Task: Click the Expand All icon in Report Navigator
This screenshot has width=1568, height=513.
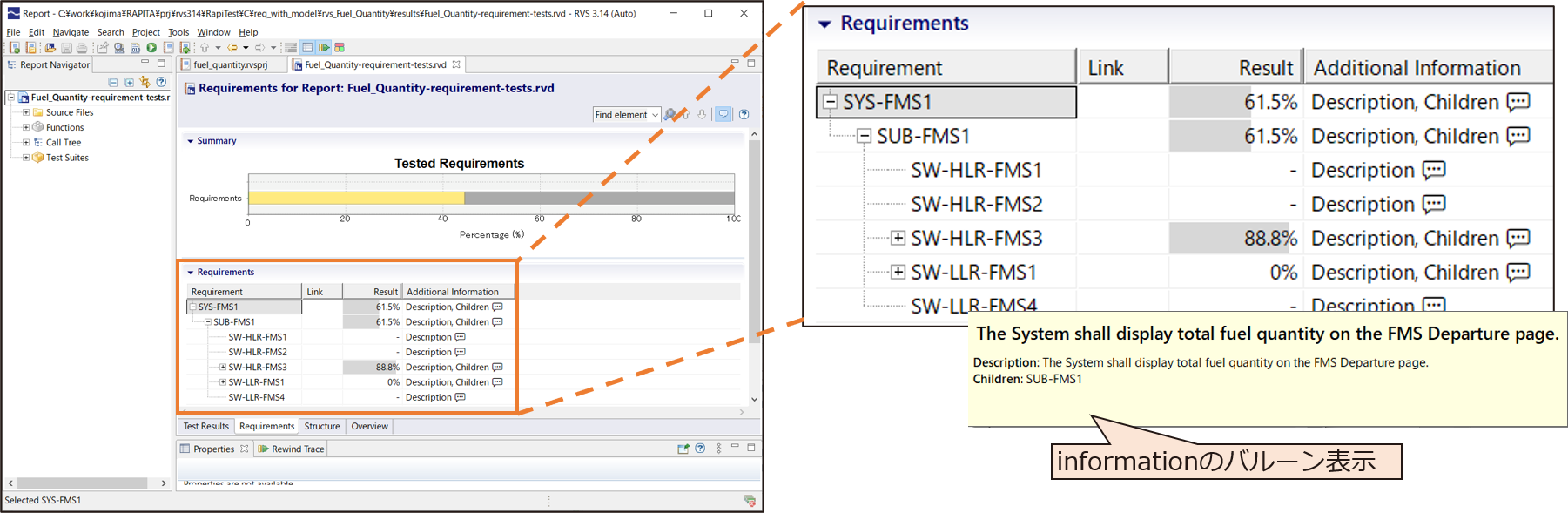Action: coord(129,82)
